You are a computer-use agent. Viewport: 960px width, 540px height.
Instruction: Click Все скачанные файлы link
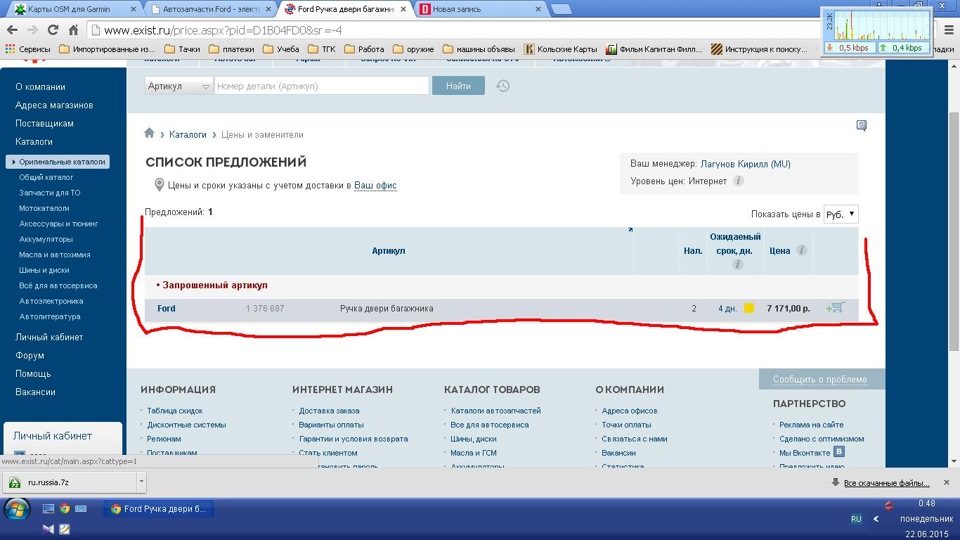pyautogui.click(x=887, y=483)
